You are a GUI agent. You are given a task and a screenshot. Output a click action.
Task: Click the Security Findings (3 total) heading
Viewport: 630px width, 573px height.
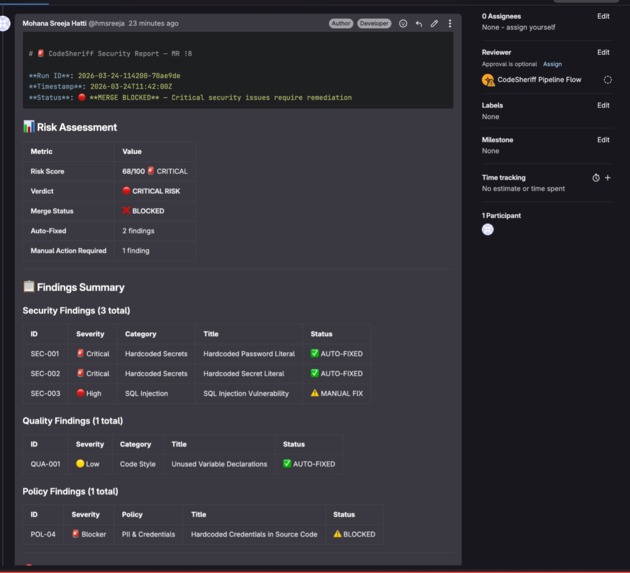[76, 311]
